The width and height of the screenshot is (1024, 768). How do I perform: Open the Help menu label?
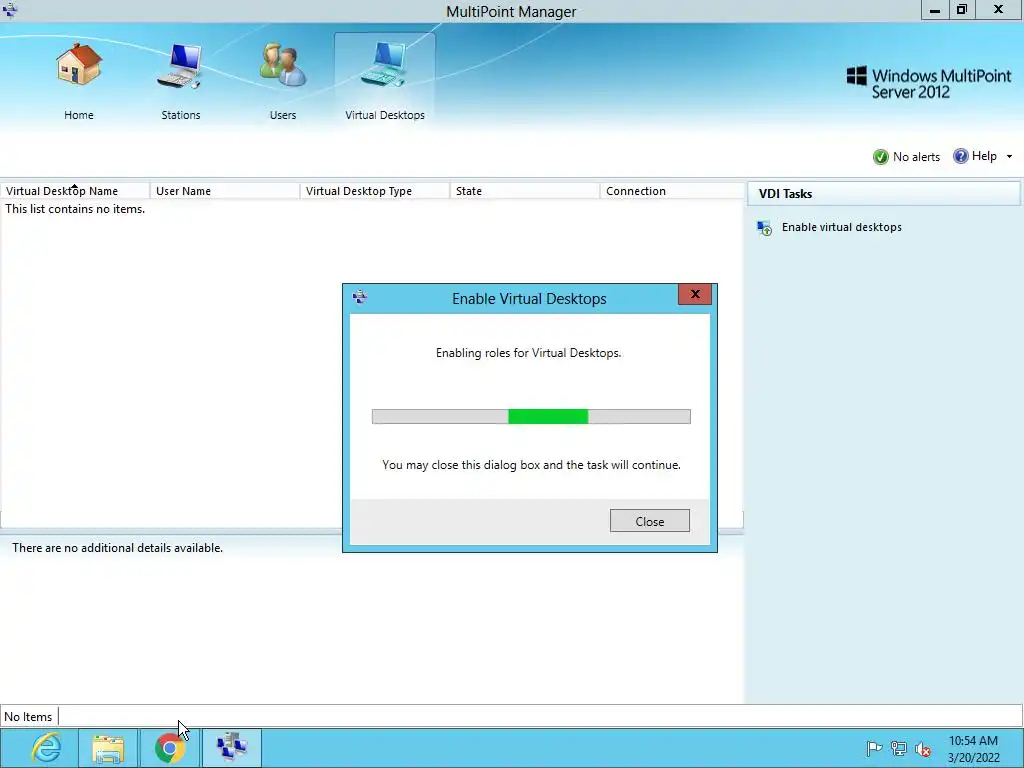(x=984, y=156)
